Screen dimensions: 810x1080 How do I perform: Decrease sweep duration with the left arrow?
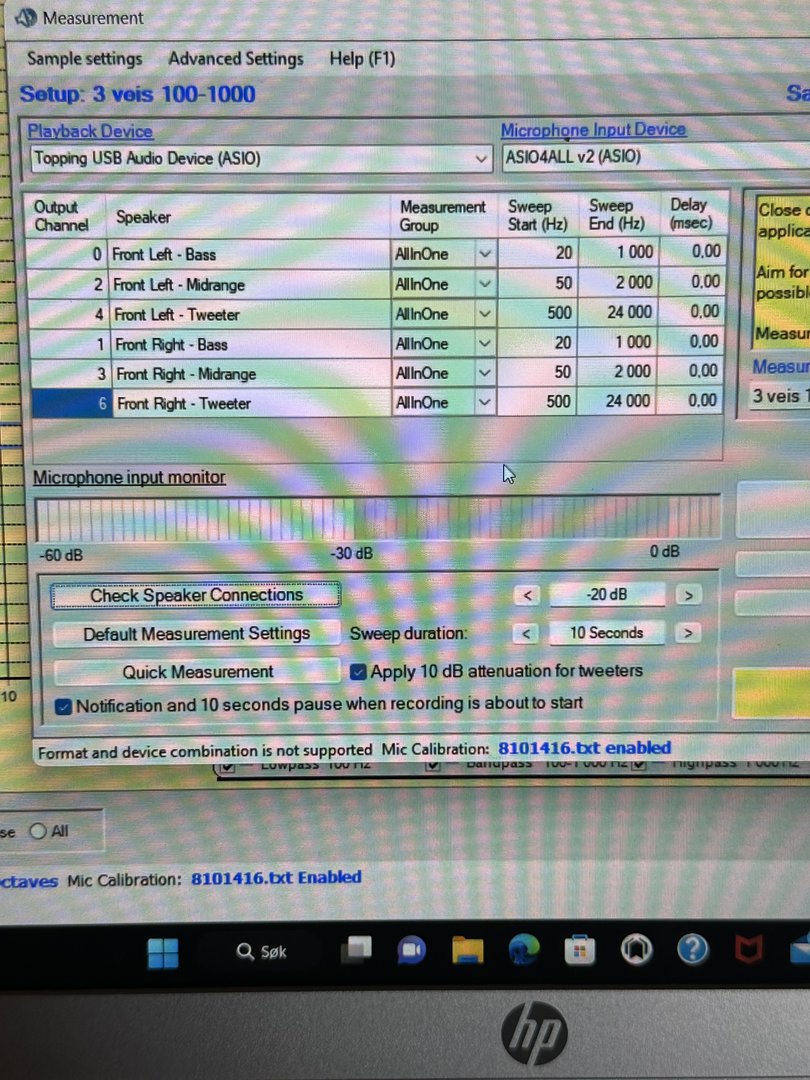(526, 633)
